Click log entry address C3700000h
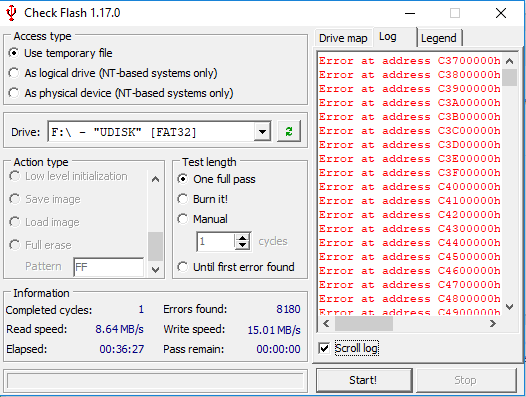 (x=410, y=61)
